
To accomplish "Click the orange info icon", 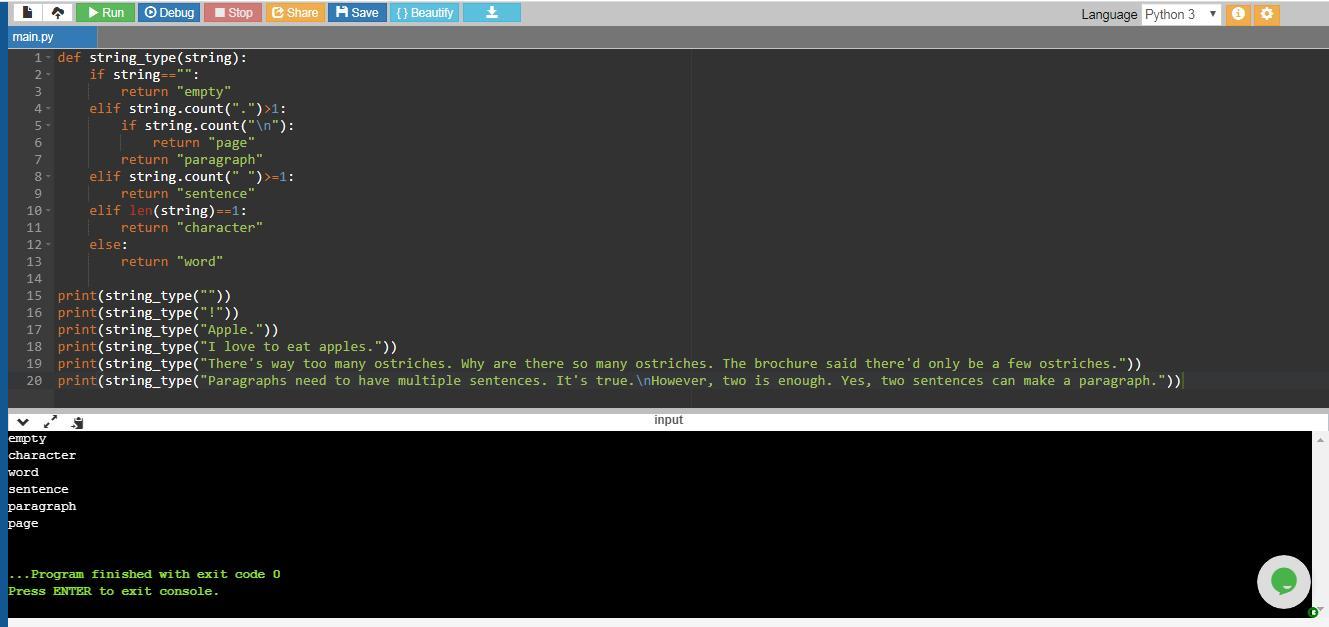I will (x=1238, y=14).
